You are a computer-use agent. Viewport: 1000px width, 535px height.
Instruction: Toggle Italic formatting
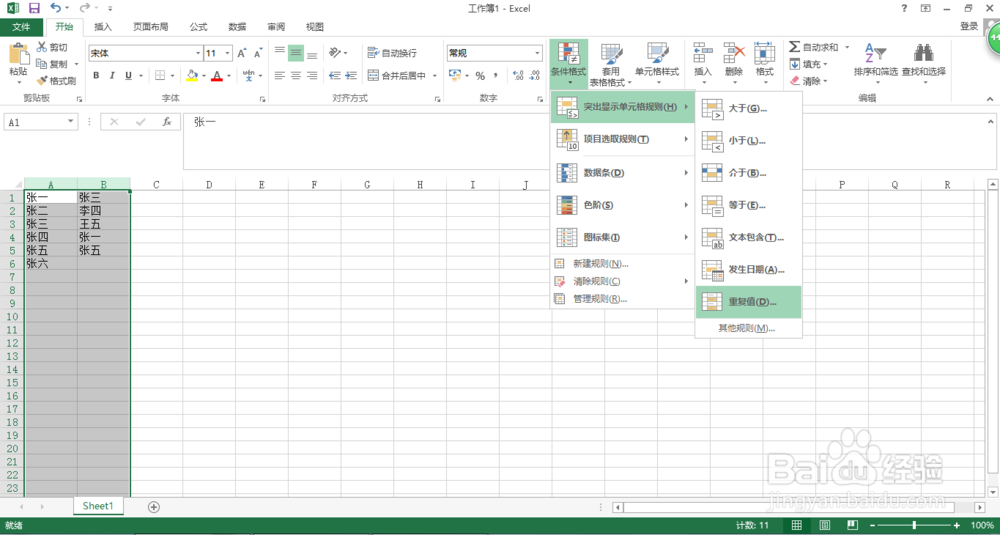coord(113,76)
